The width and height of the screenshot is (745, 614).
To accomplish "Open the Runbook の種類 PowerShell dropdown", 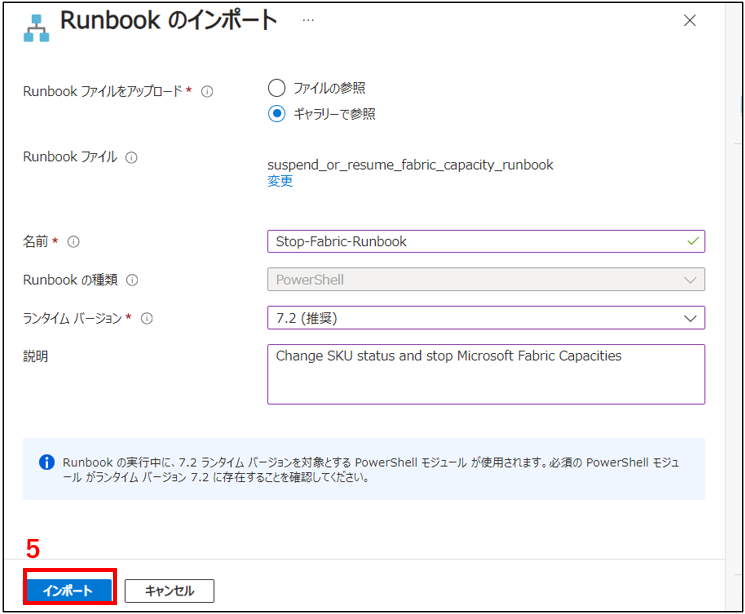I will point(486,279).
